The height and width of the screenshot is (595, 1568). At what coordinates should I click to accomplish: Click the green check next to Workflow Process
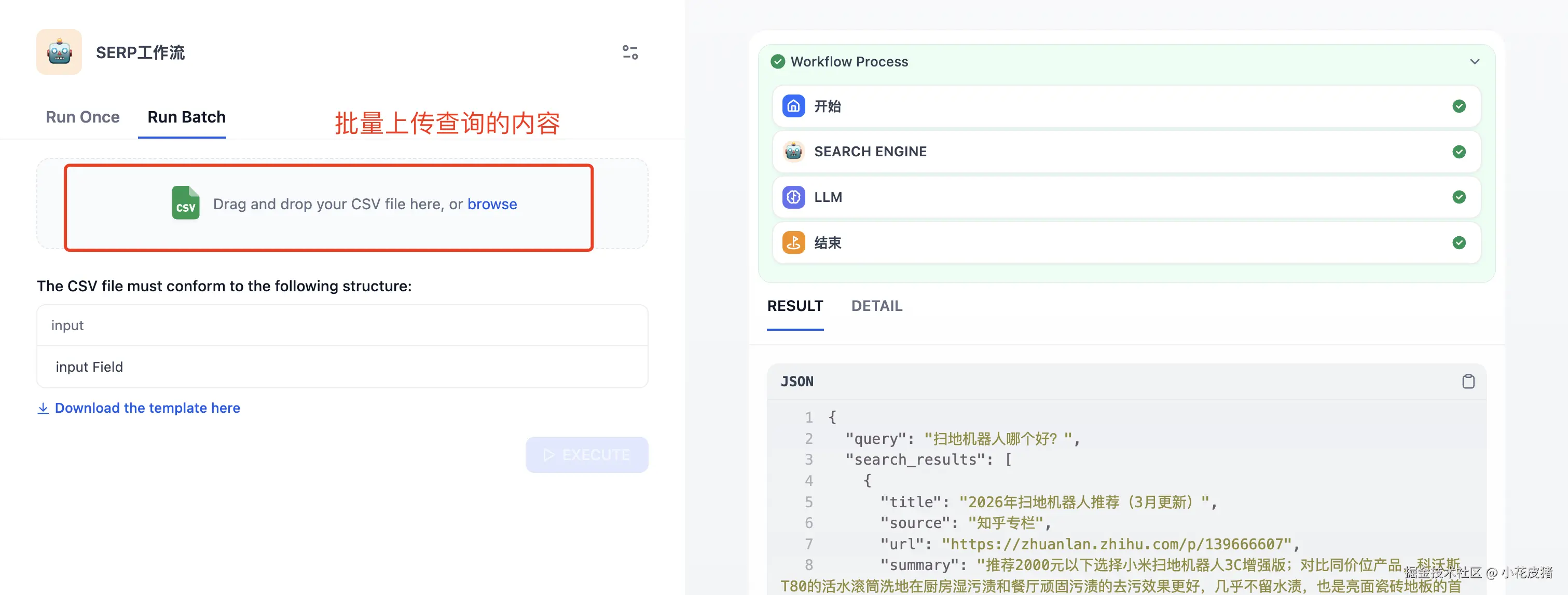point(777,61)
